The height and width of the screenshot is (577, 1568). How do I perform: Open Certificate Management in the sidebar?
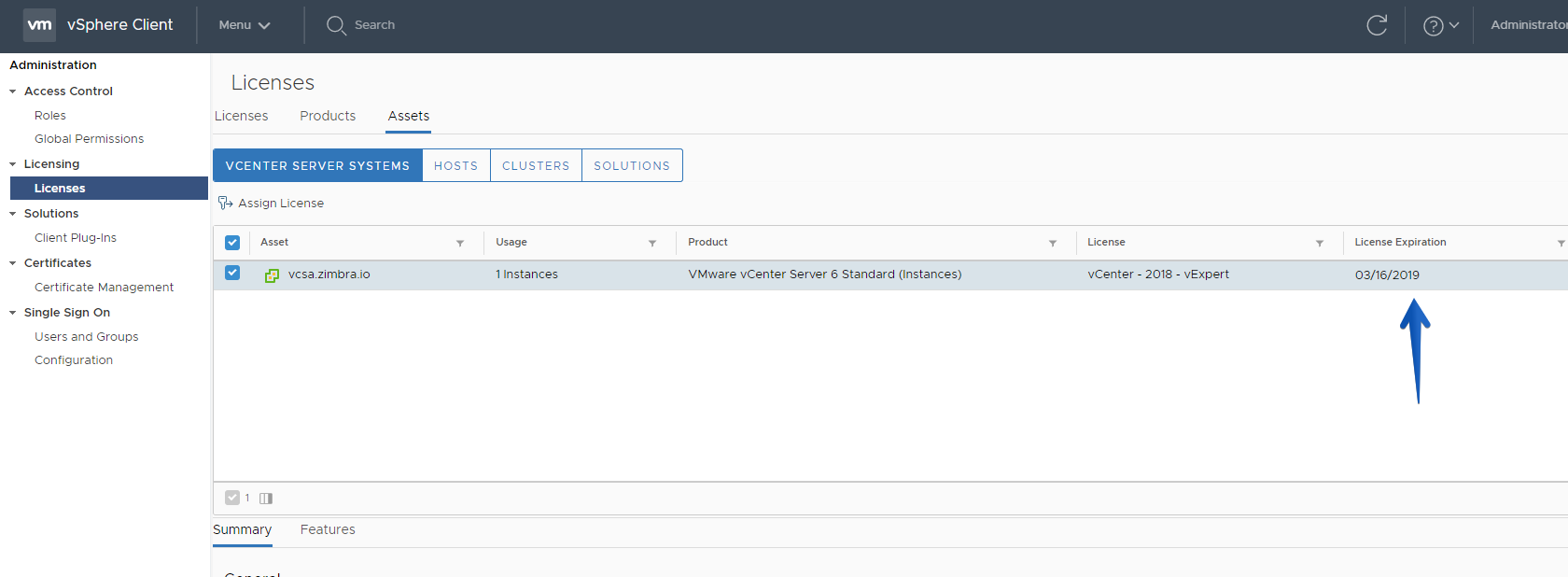pyautogui.click(x=105, y=288)
